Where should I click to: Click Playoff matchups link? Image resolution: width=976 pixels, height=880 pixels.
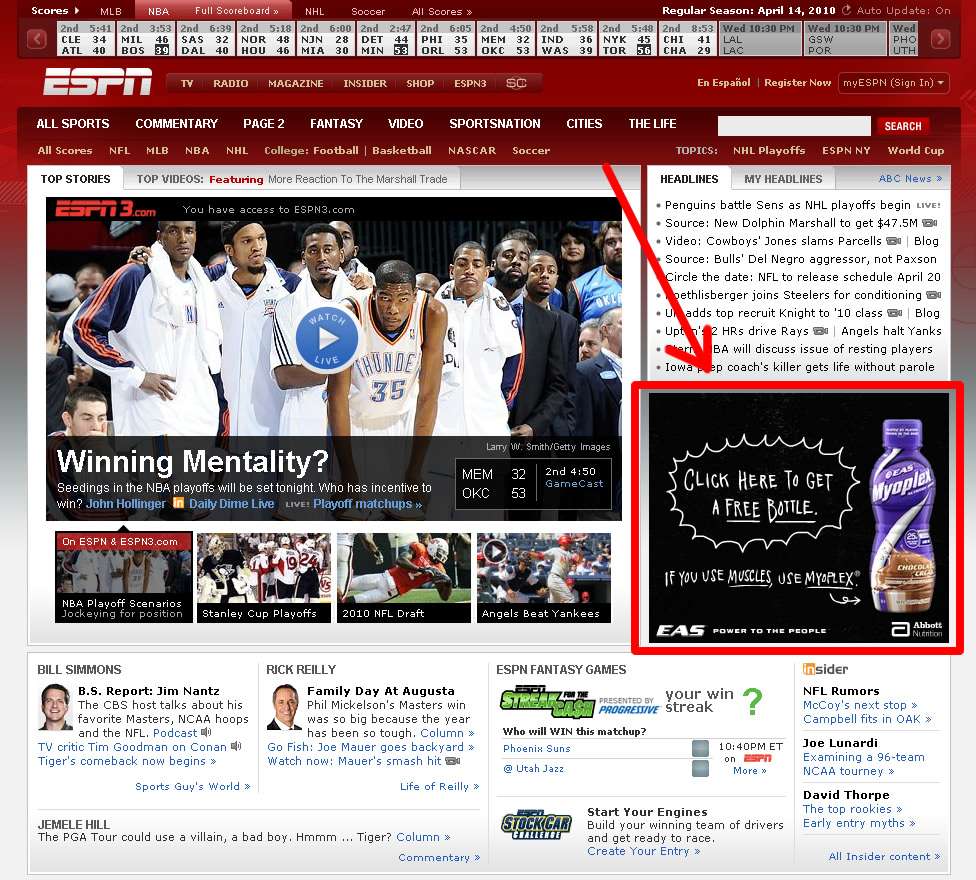click(x=367, y=503)
